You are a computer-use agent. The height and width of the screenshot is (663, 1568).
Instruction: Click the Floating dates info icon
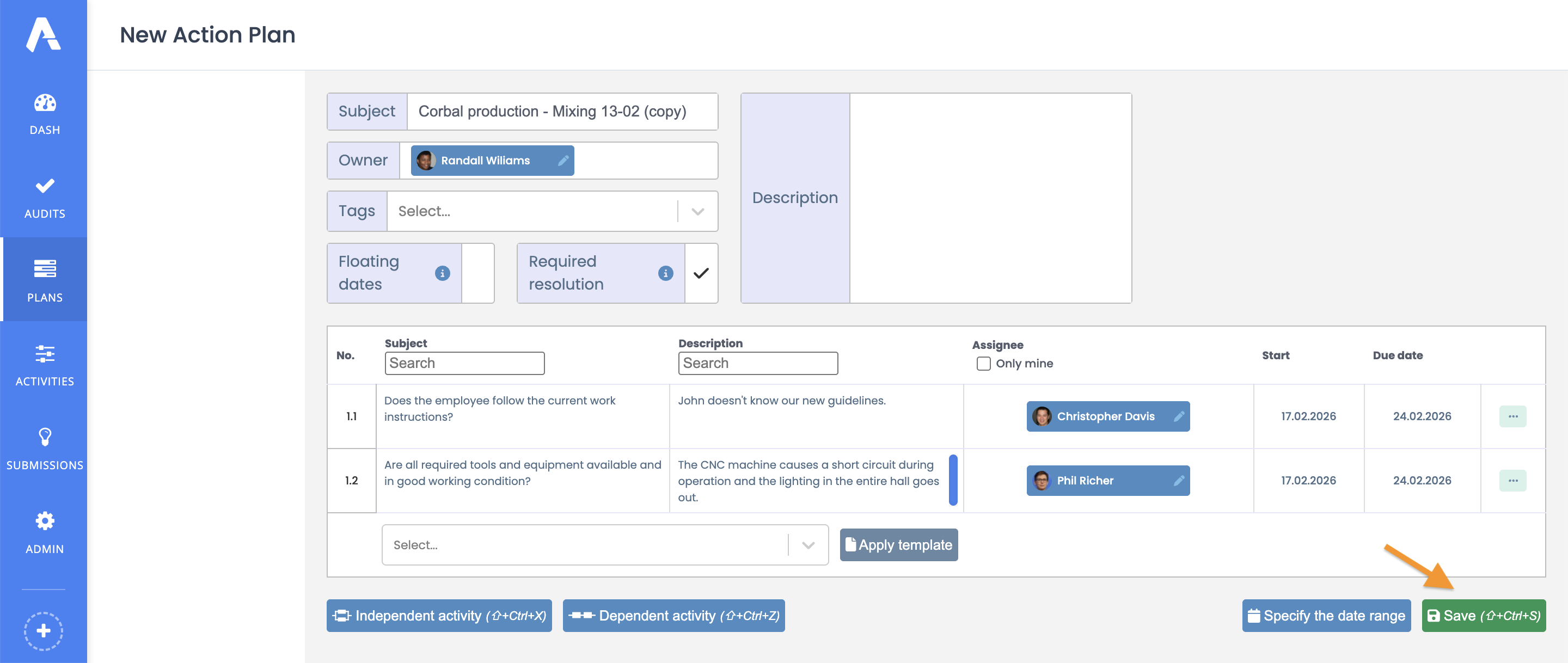click(x=443, y=273)
